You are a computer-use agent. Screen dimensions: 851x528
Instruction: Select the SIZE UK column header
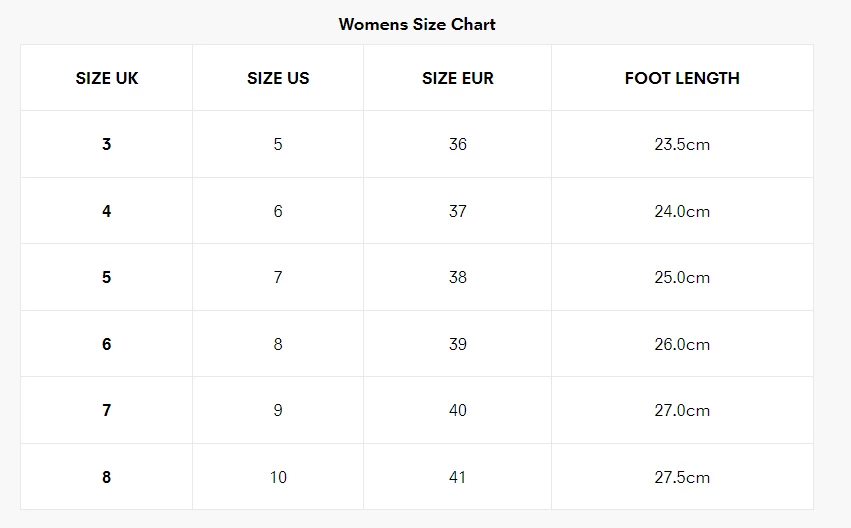point(107,78)
